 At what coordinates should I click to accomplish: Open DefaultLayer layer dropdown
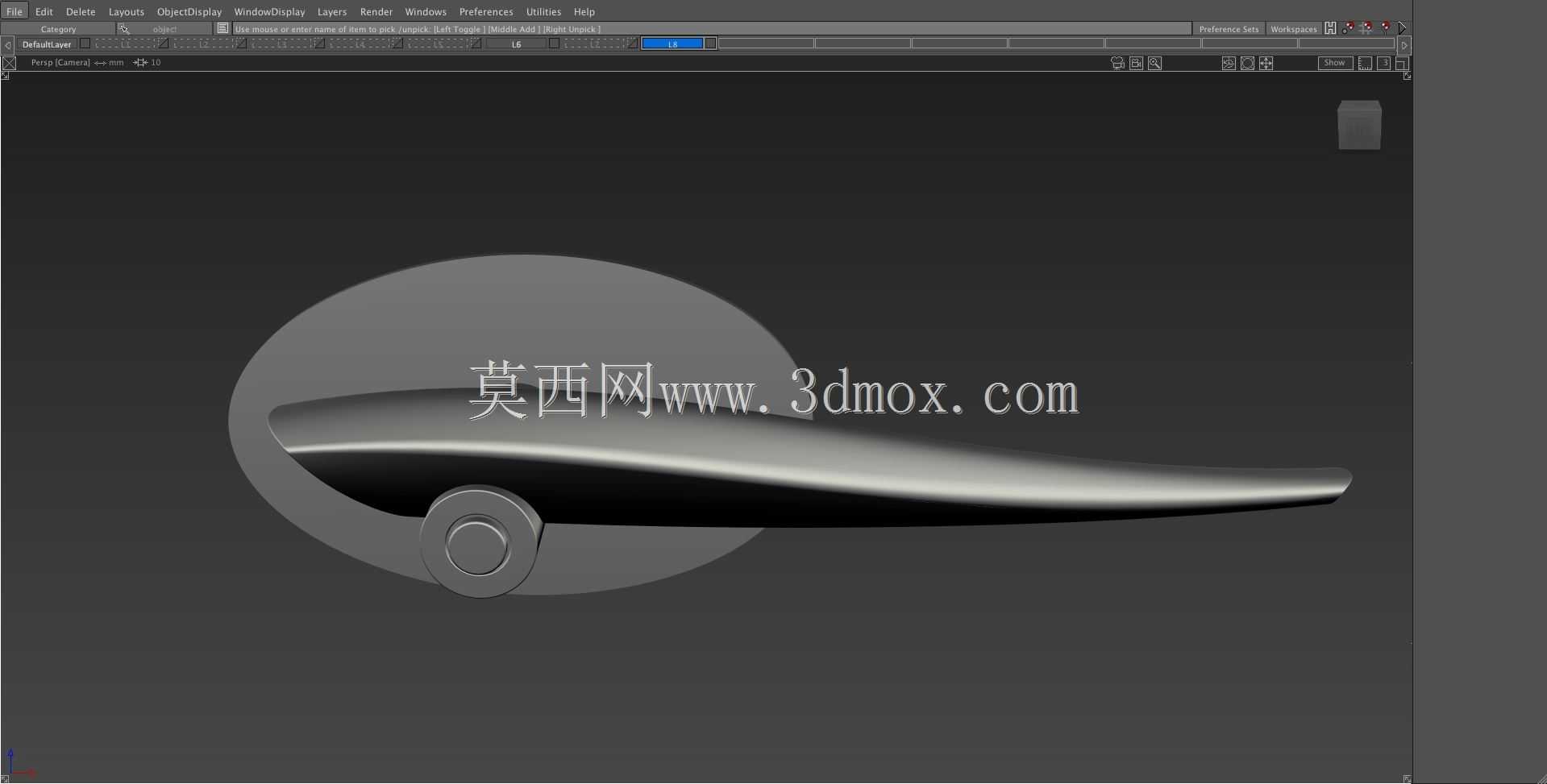(x=47, y=44)
